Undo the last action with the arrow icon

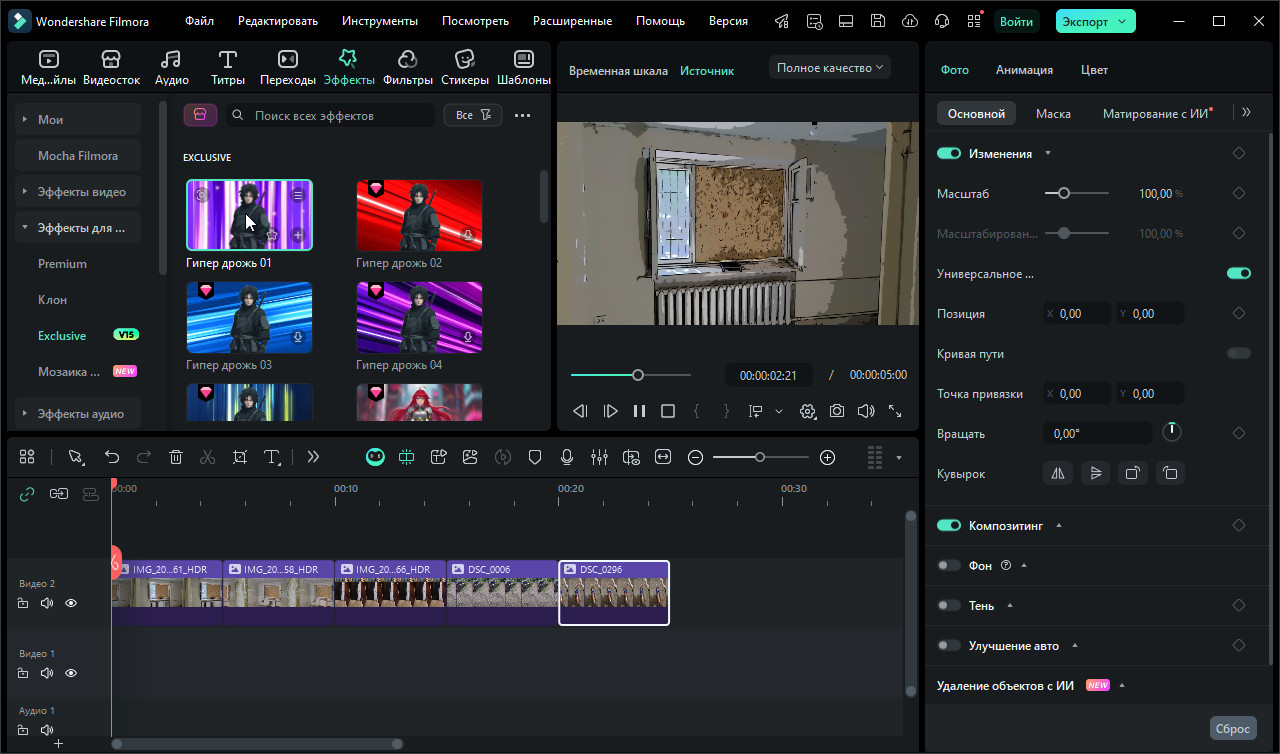112,457
